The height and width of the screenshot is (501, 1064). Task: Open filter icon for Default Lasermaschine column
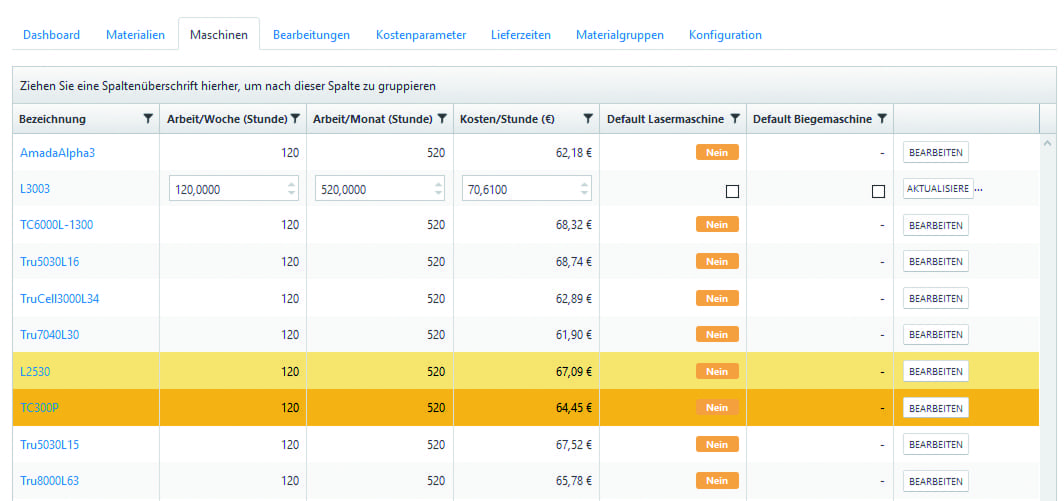[x=735, y=119]
